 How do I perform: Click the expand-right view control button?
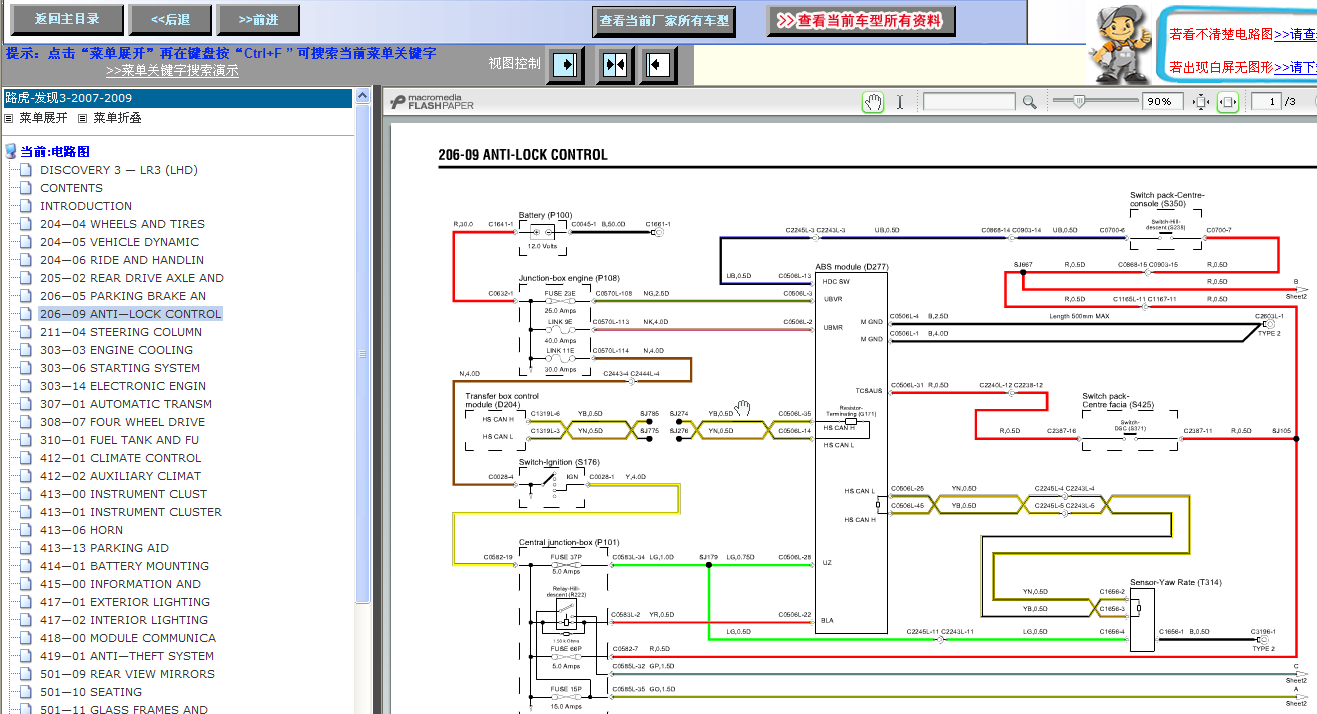566,65
